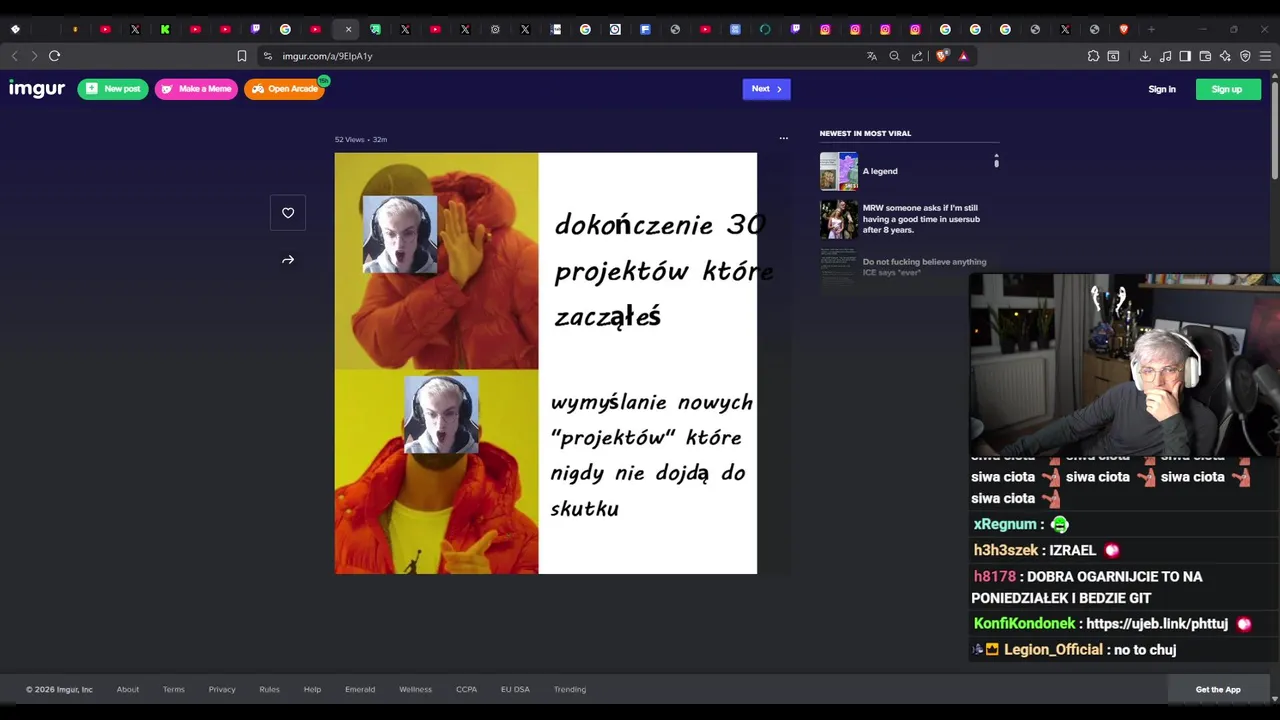Favorite the post with the heart icon
Screen dimensions: 1280x720
[288, 213]
